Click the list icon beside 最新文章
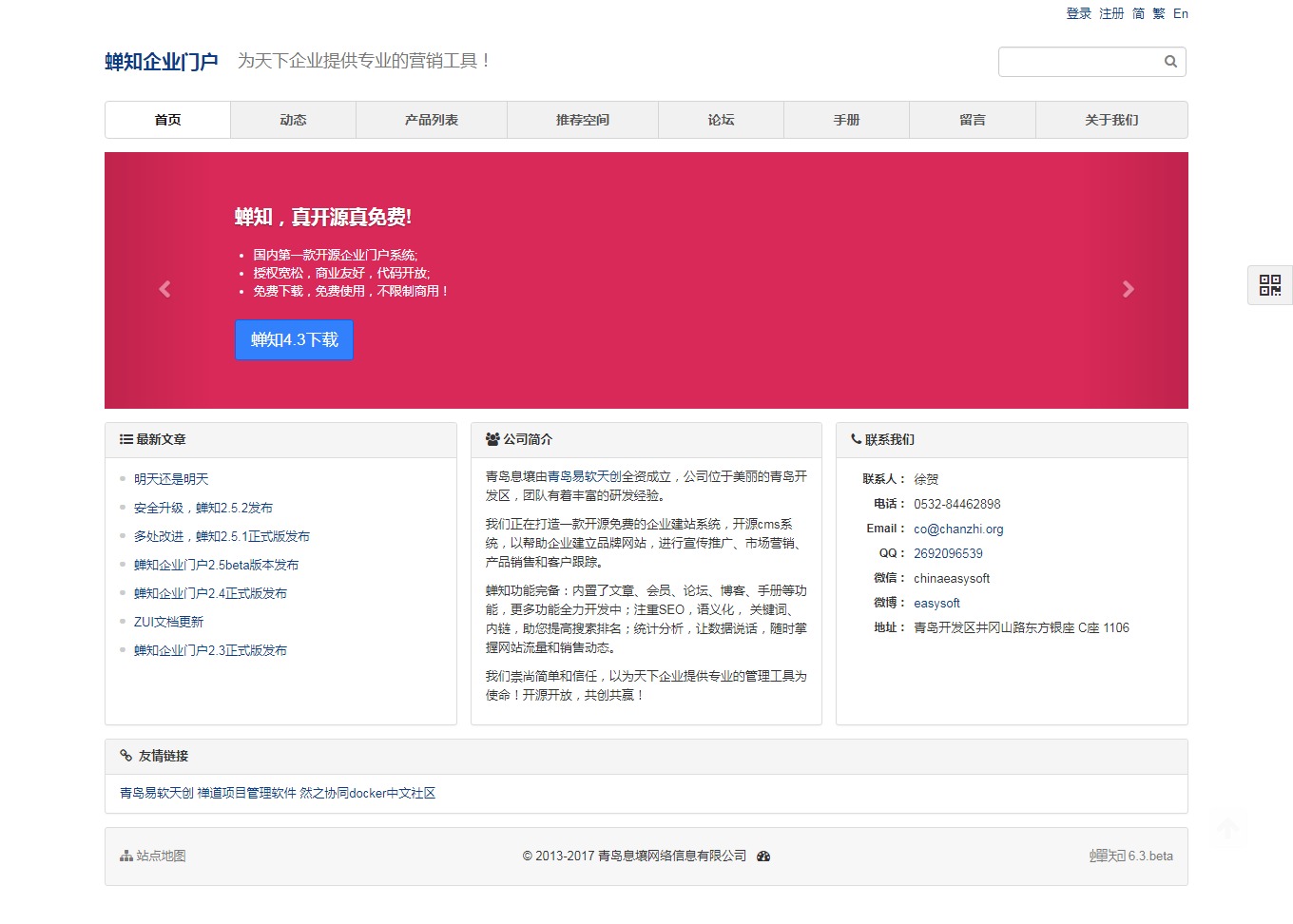This screenshot has width=1293, height=924. point(125,438)
